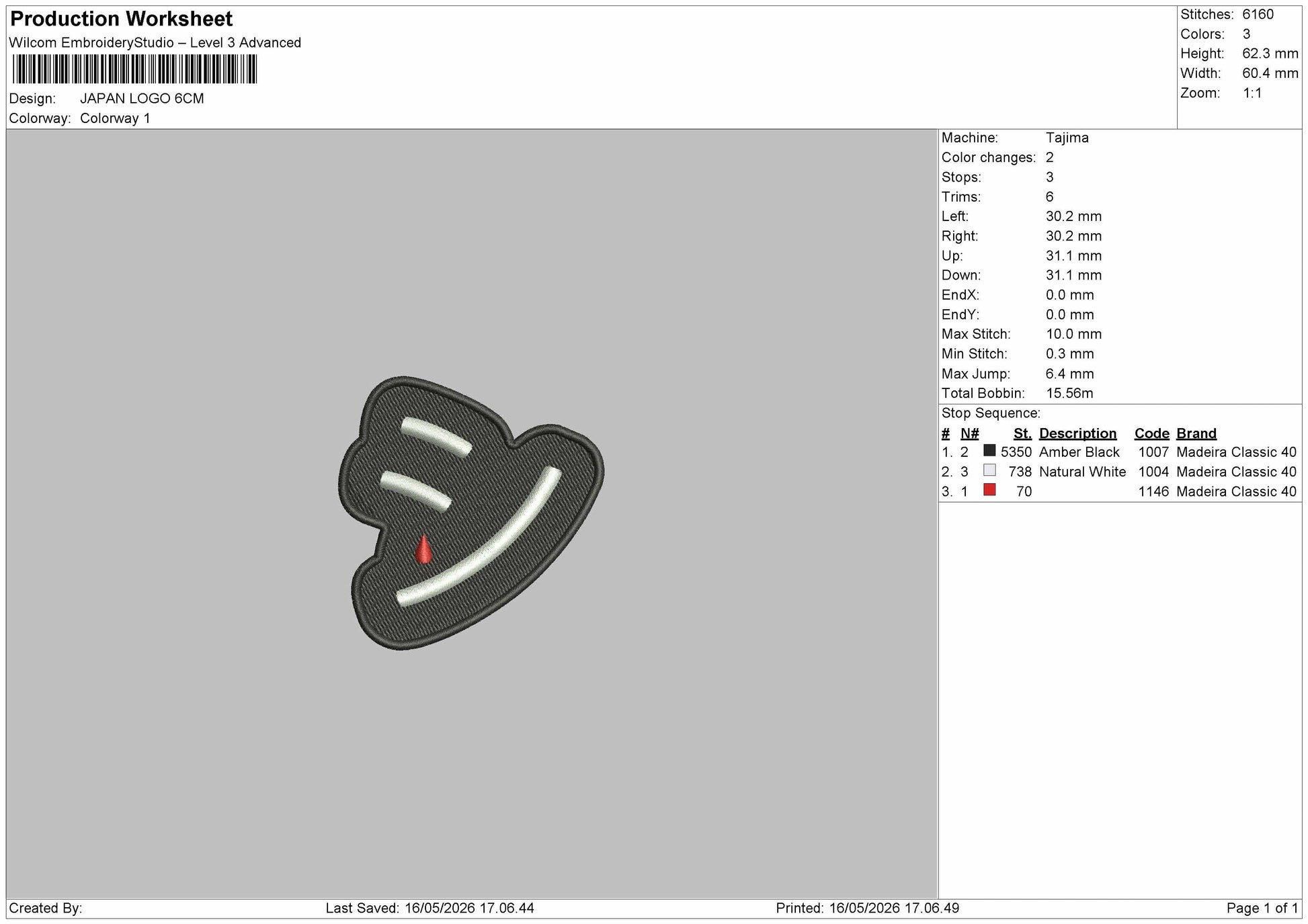Click the Stitches value '6160'
Viewport: 1308px width, 924px height.
[x=1258, y=15]
